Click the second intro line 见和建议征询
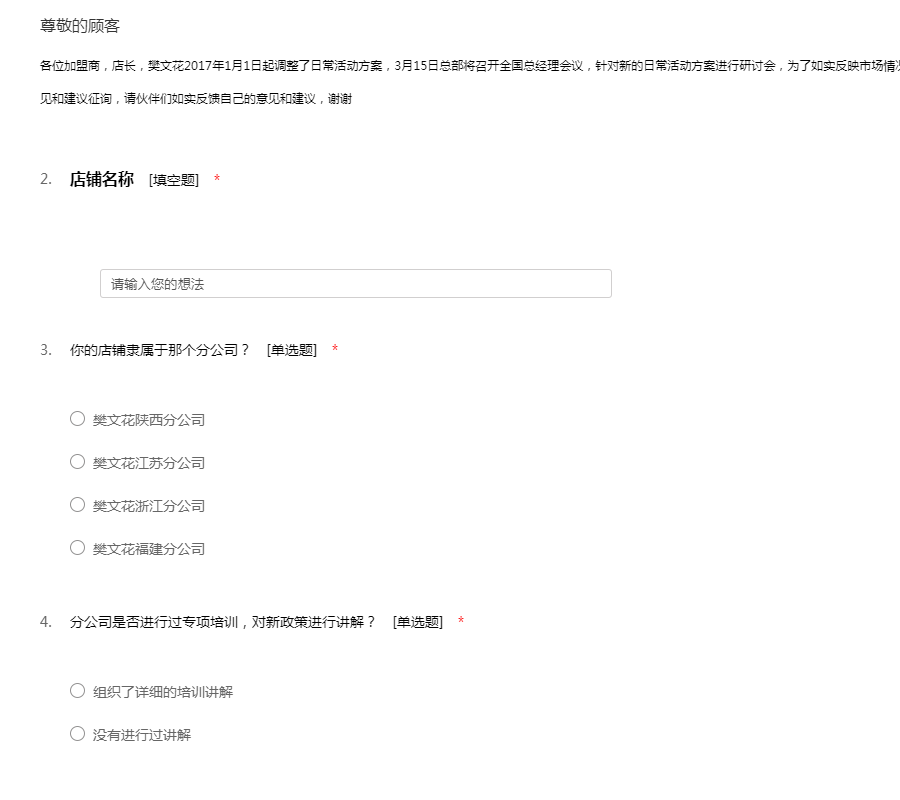Image resolution: width=900 pixels, height=800 pixels. (195, 99)
